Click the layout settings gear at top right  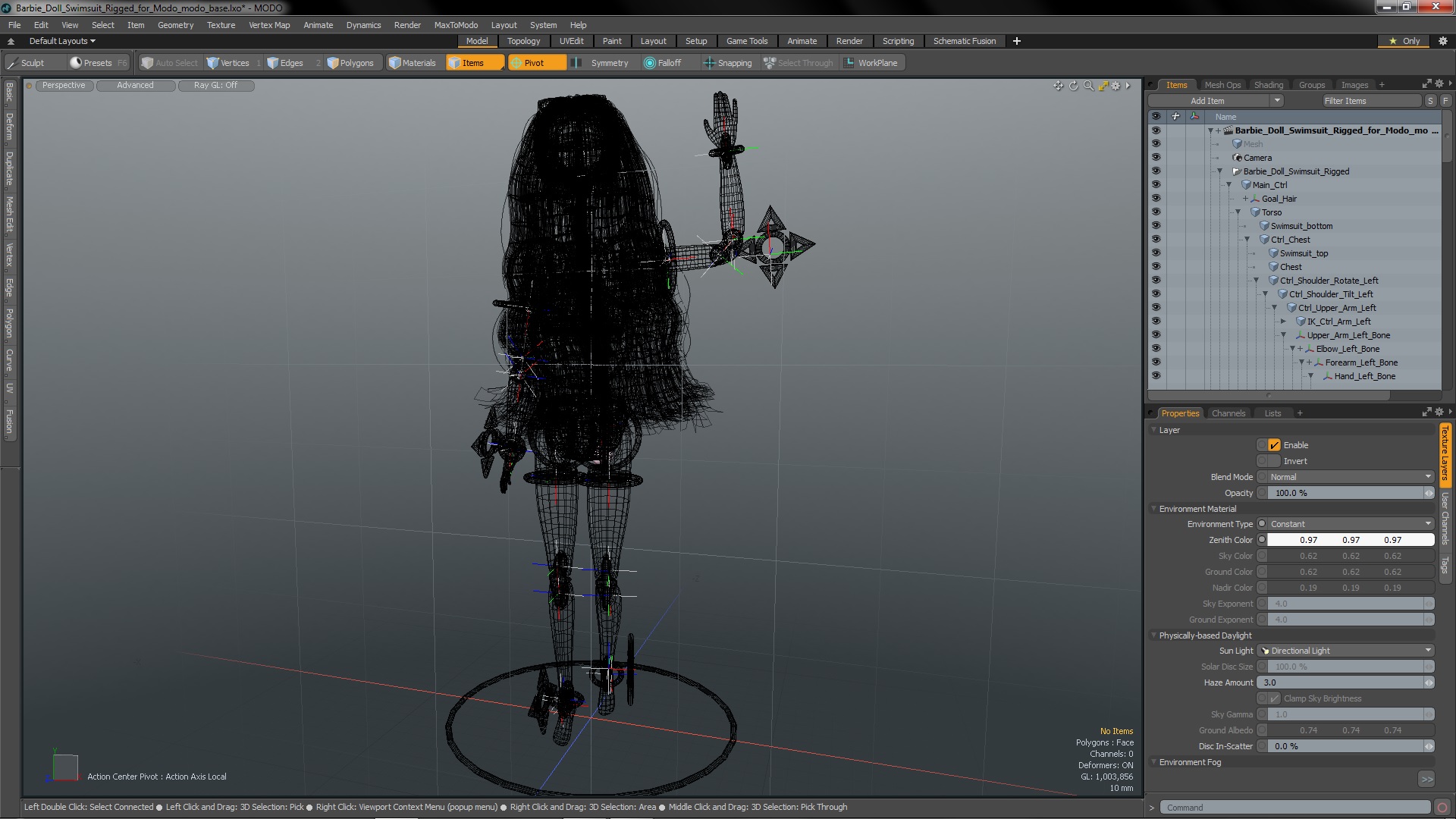click(1442, 41)
